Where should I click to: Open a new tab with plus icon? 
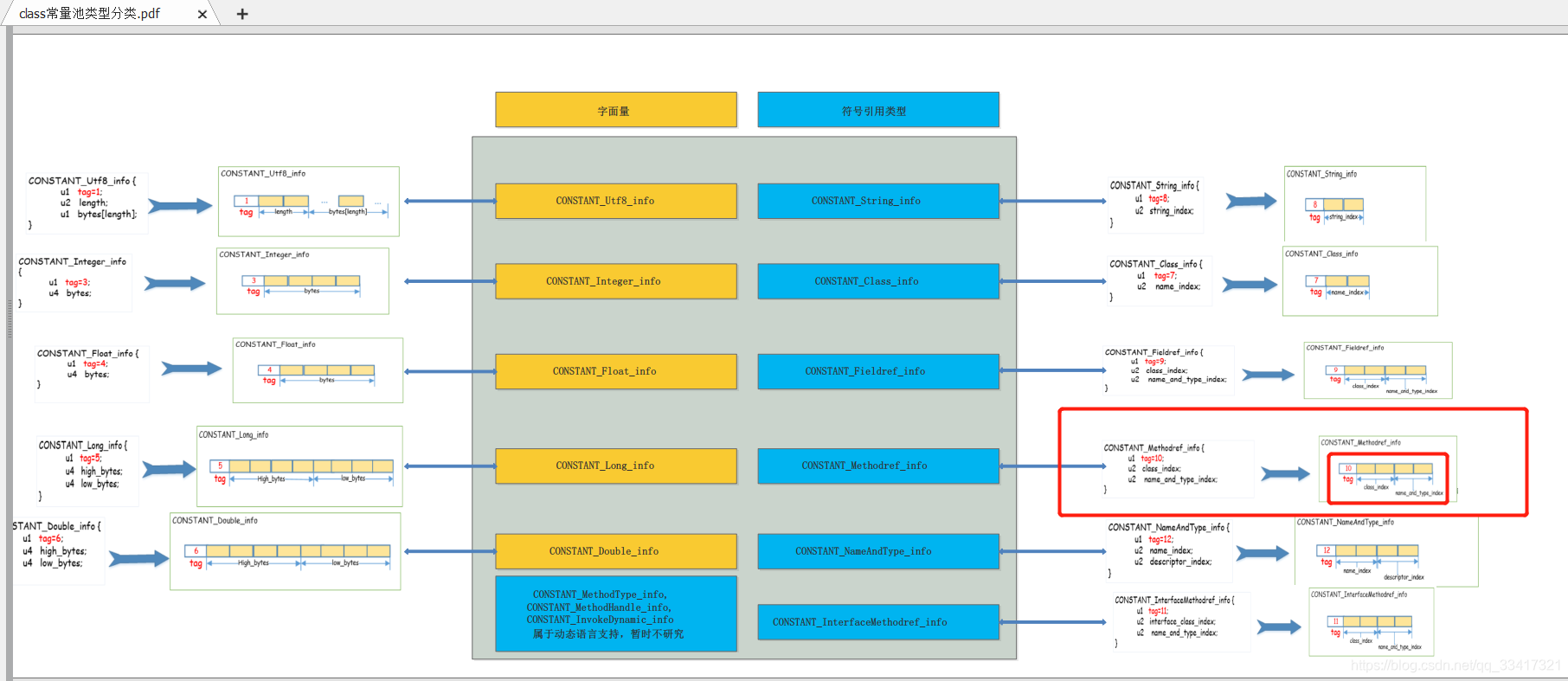click(242, 14)
